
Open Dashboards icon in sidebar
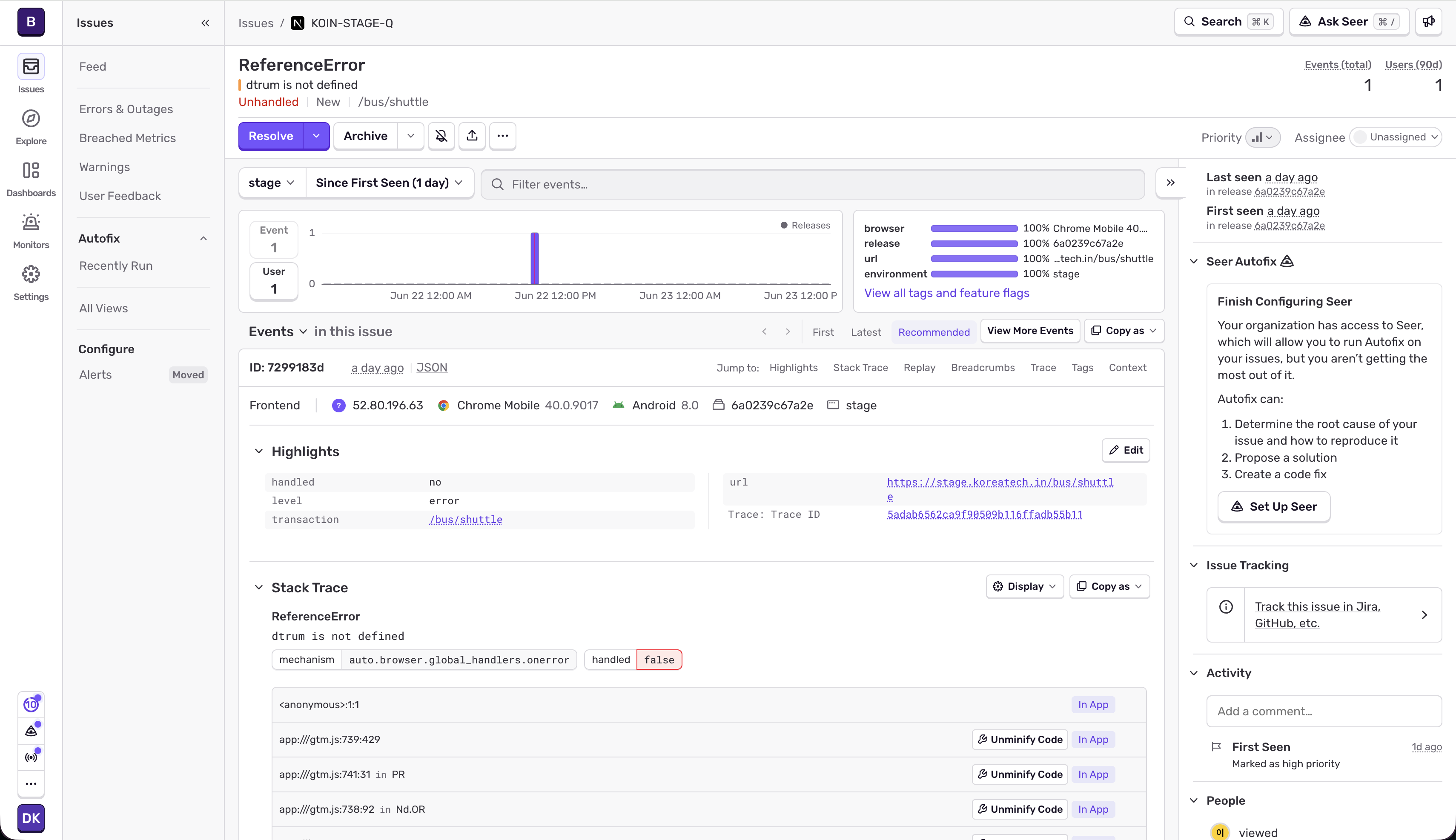click(x=31, y=171)
